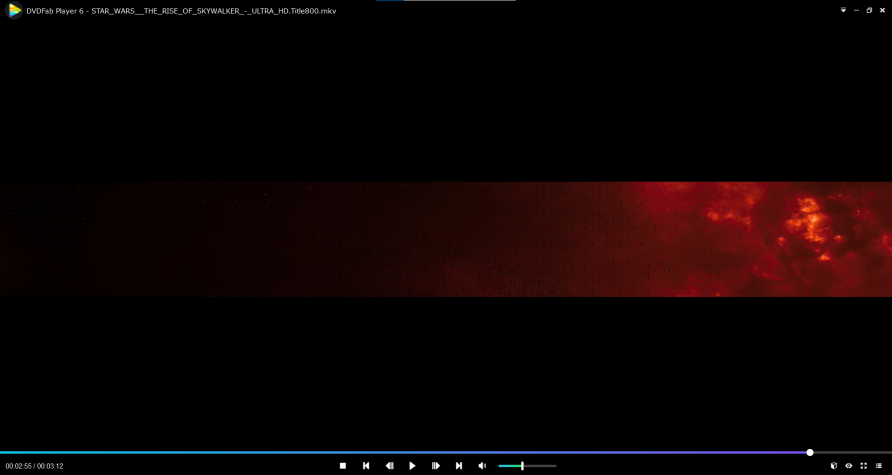Screen dimensions: 892x475
Task: Restore down the player window
Action: tap(869, 10)
